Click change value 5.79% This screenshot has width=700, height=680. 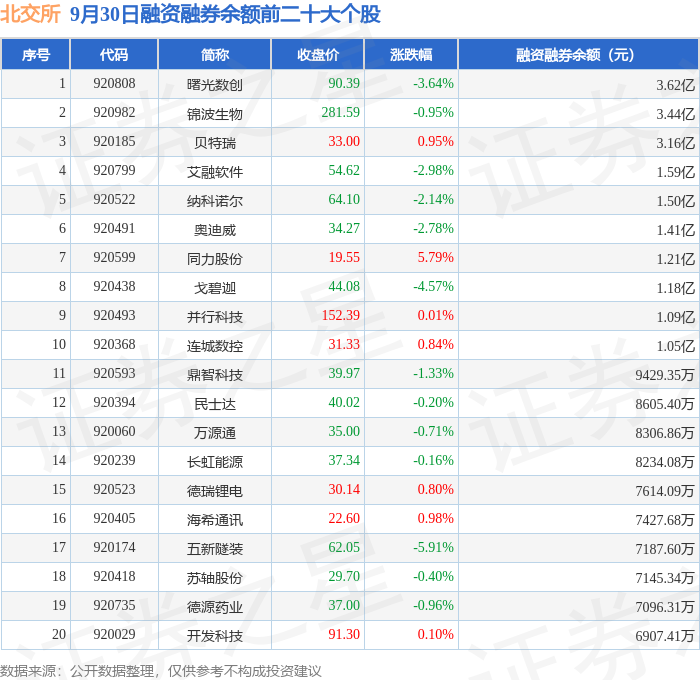point(435,258)
